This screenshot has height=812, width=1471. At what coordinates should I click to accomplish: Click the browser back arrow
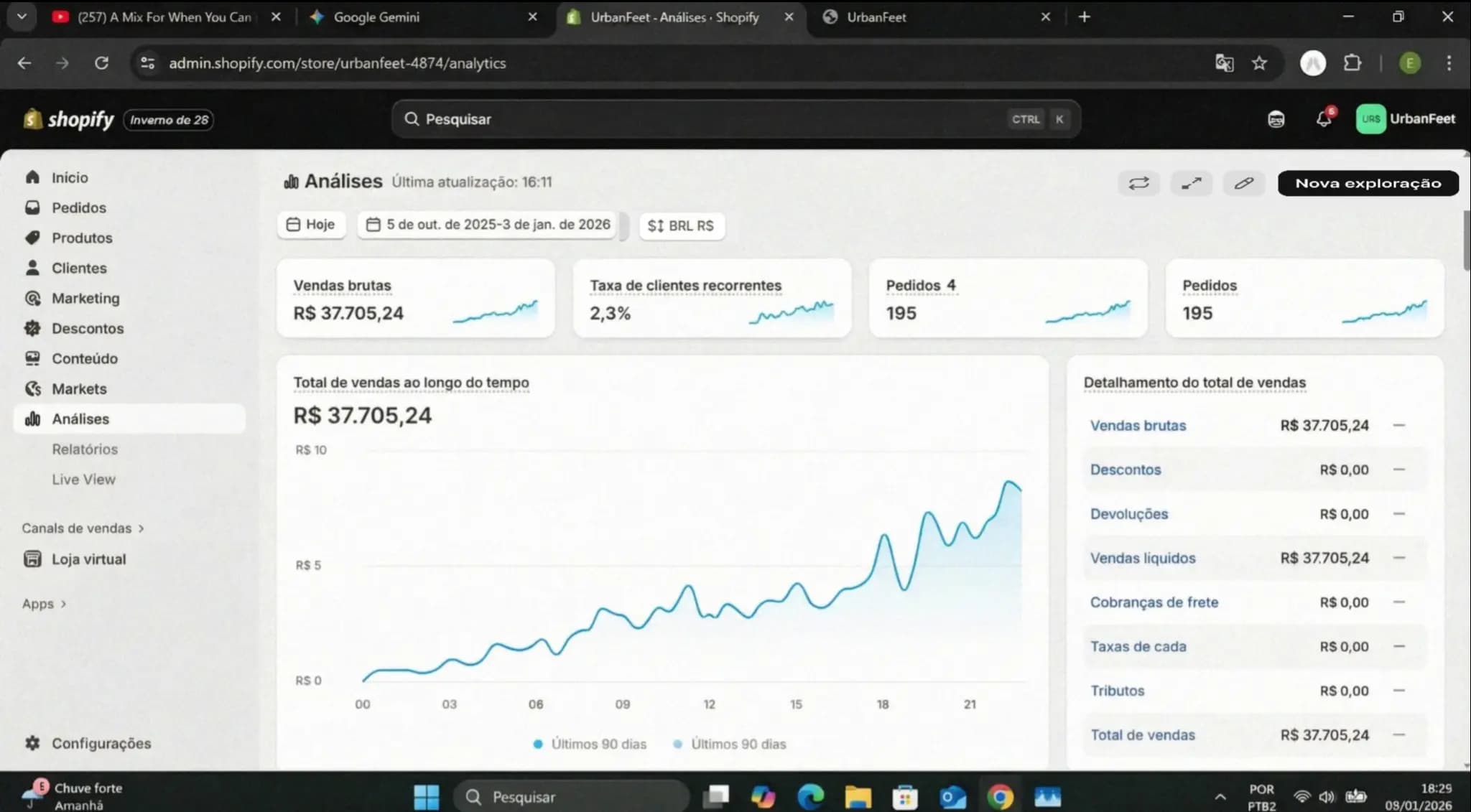[x=24, y=63]
